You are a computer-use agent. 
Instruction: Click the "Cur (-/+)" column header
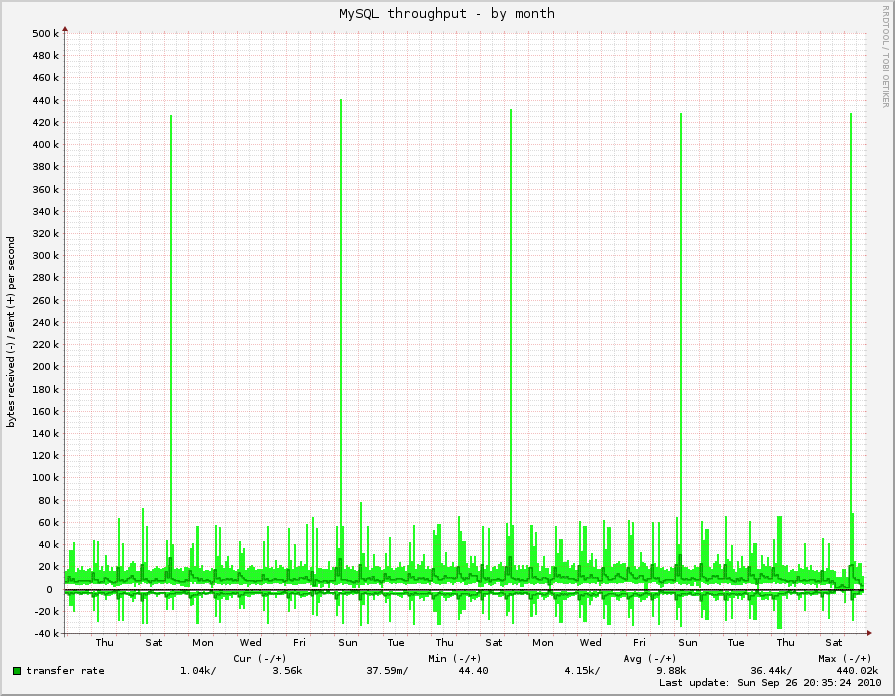click(260, 659)
